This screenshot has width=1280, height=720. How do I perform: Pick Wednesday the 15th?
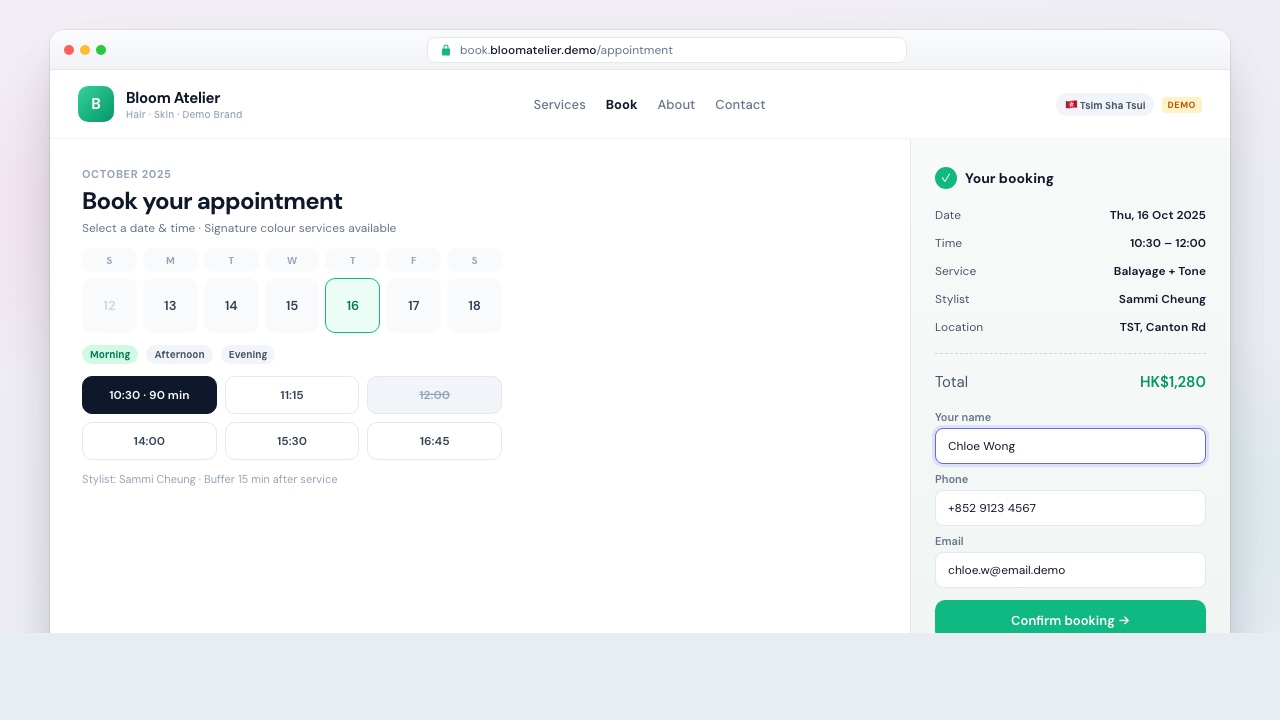coord(292,306)
